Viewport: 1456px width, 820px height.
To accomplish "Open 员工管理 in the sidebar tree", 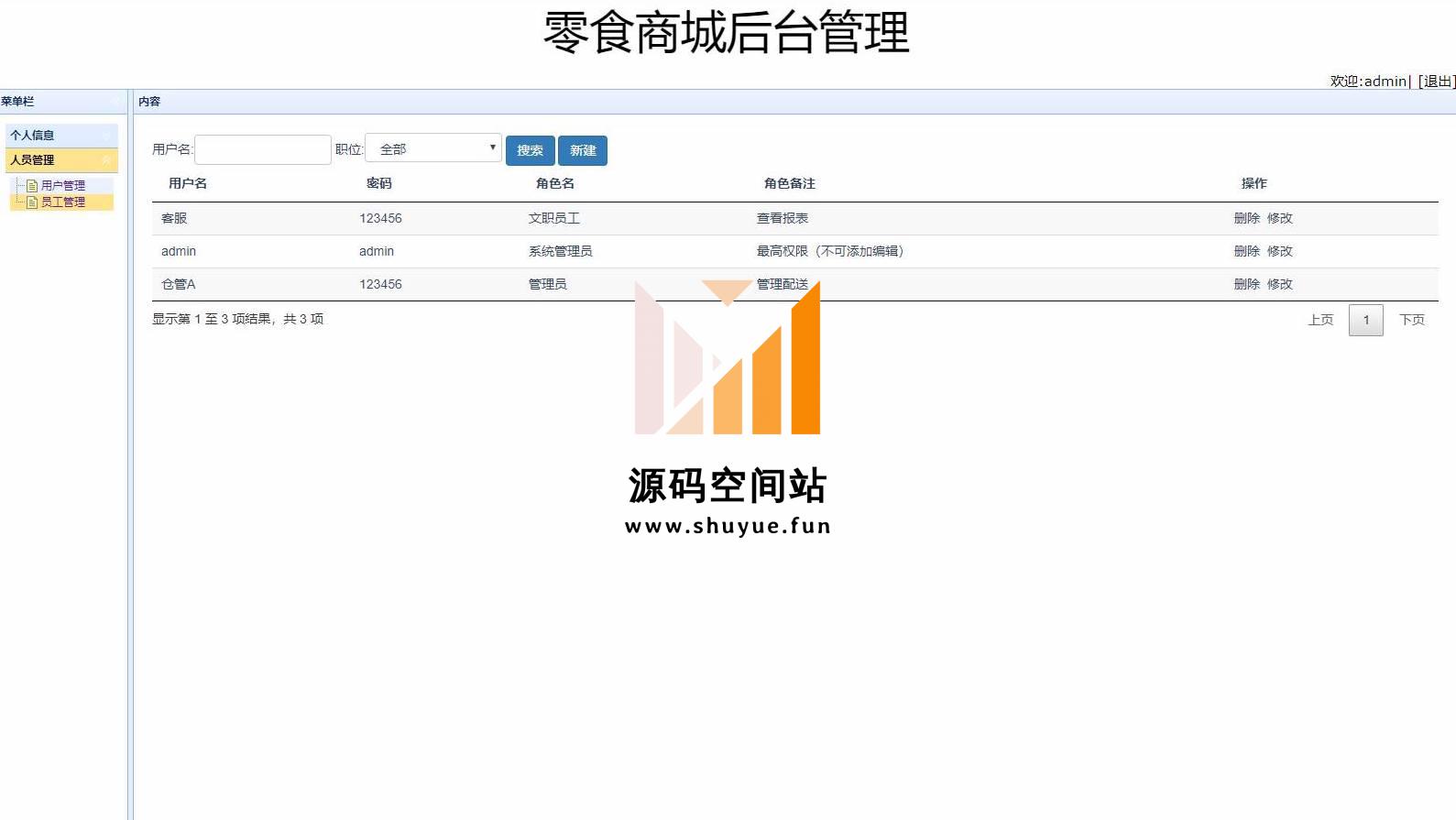I will click(62, 202).
